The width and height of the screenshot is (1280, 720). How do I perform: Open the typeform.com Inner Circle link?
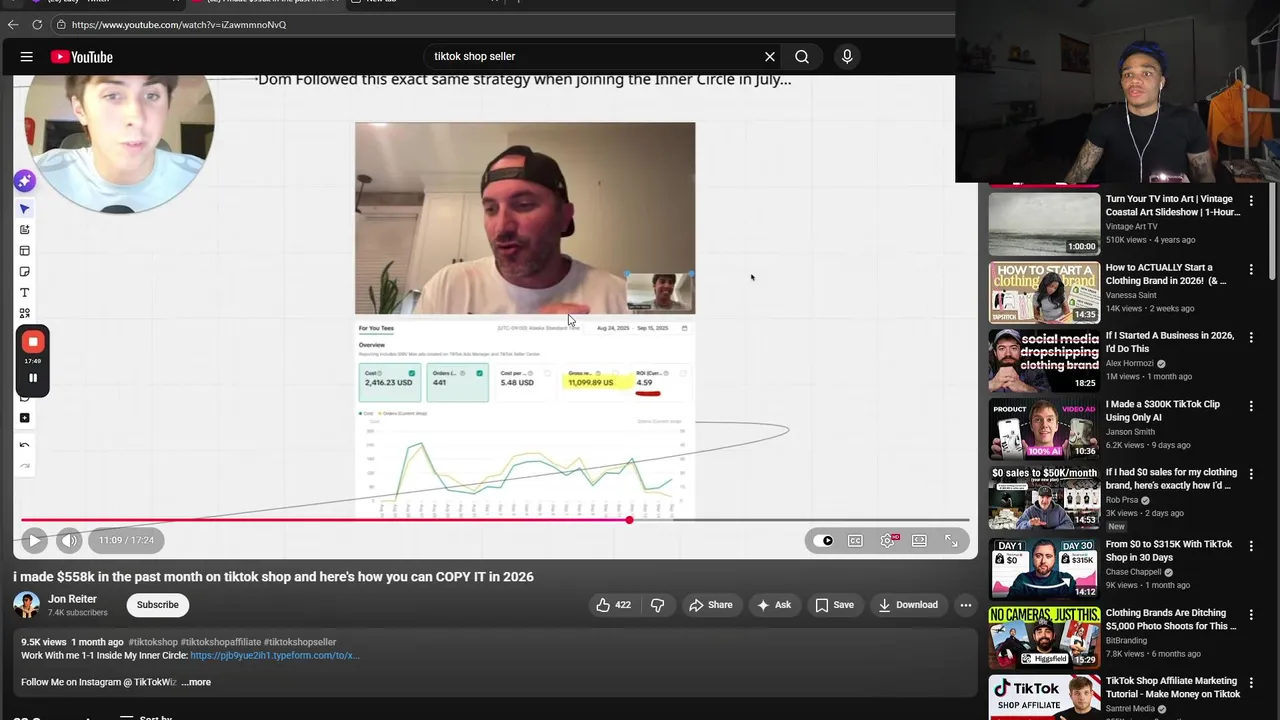click(275, 655)
